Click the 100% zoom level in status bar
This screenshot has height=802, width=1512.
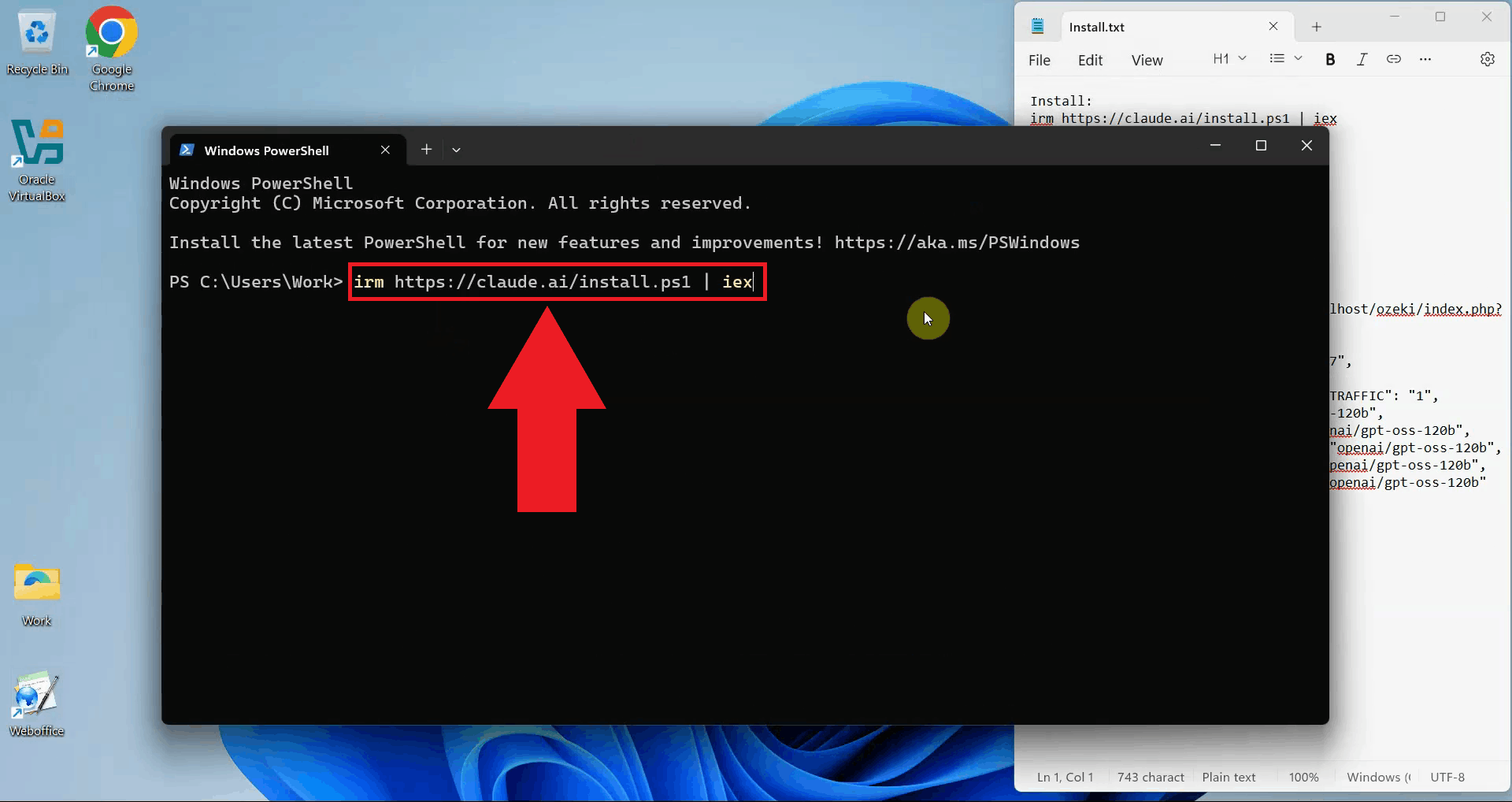[1303, 778]
